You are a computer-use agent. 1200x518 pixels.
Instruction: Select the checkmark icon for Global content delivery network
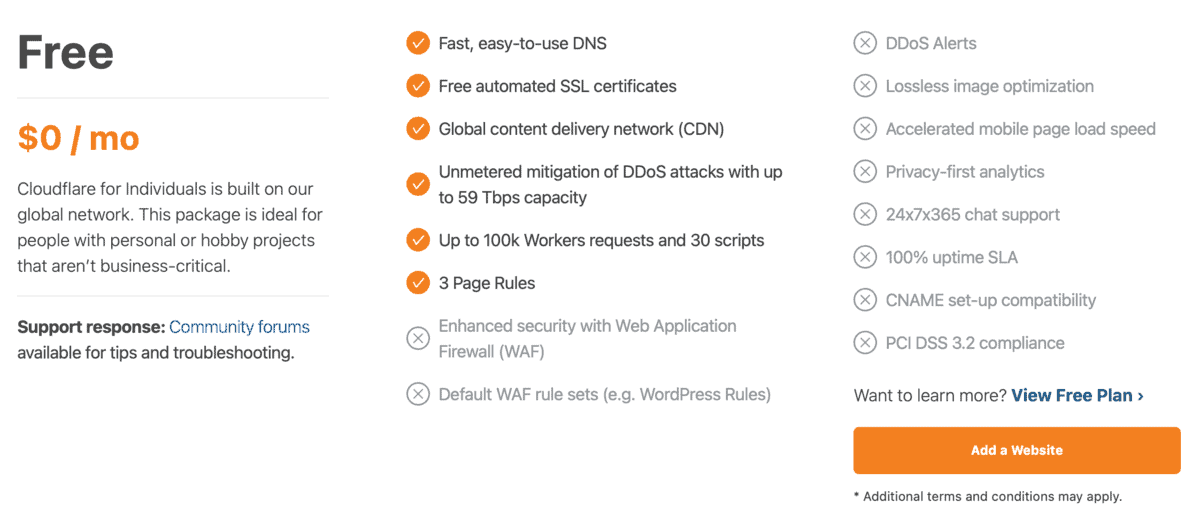point(418,129)
